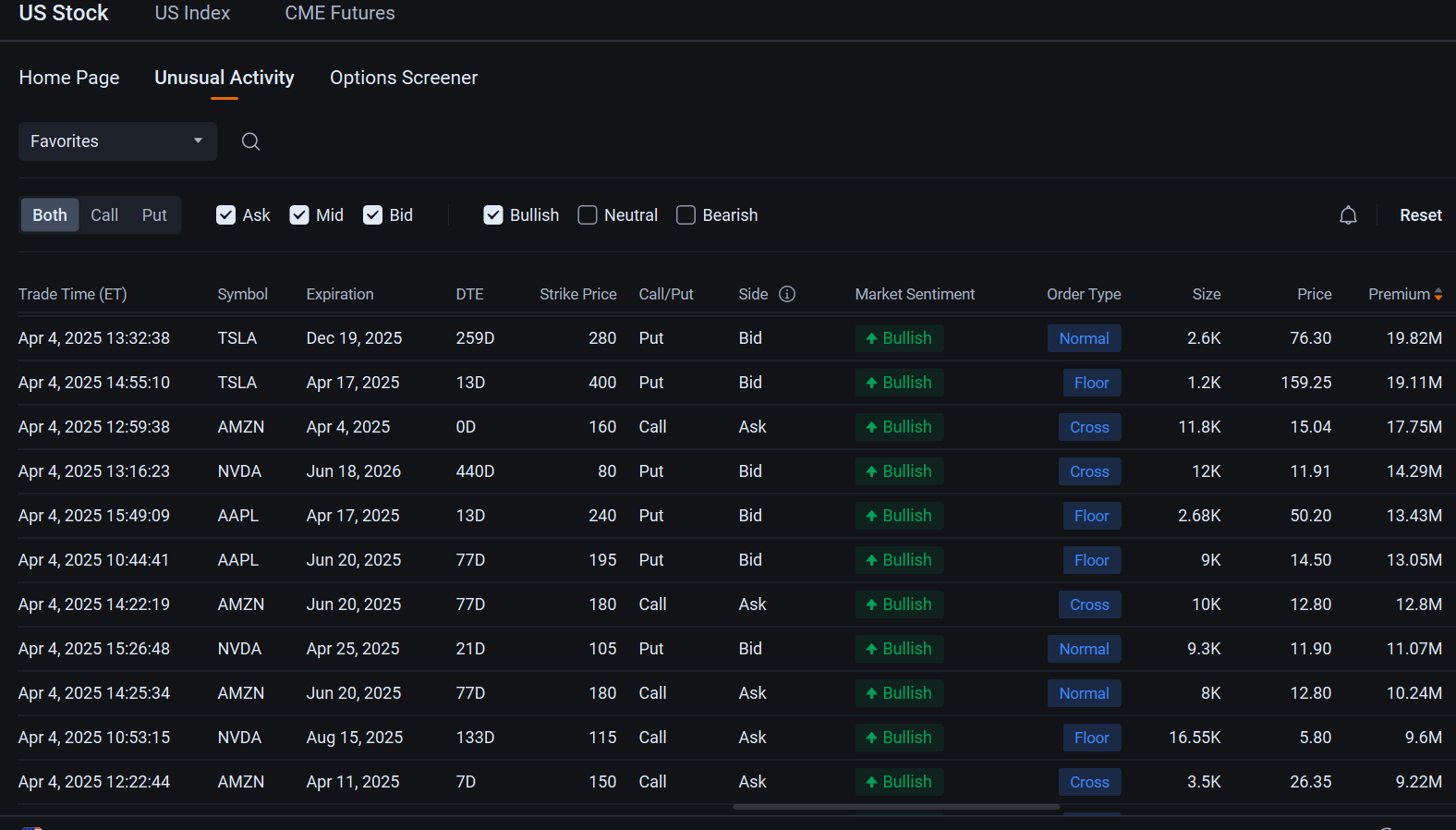Click the Trade Time (ET) column header
Viewport: 1456px width, 830px height.
tap(73, 294)
